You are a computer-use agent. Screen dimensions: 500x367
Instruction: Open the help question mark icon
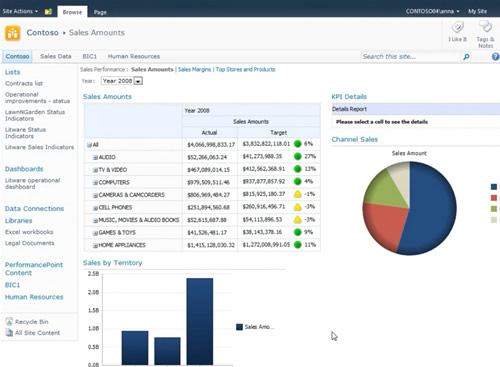coord(496,57)
